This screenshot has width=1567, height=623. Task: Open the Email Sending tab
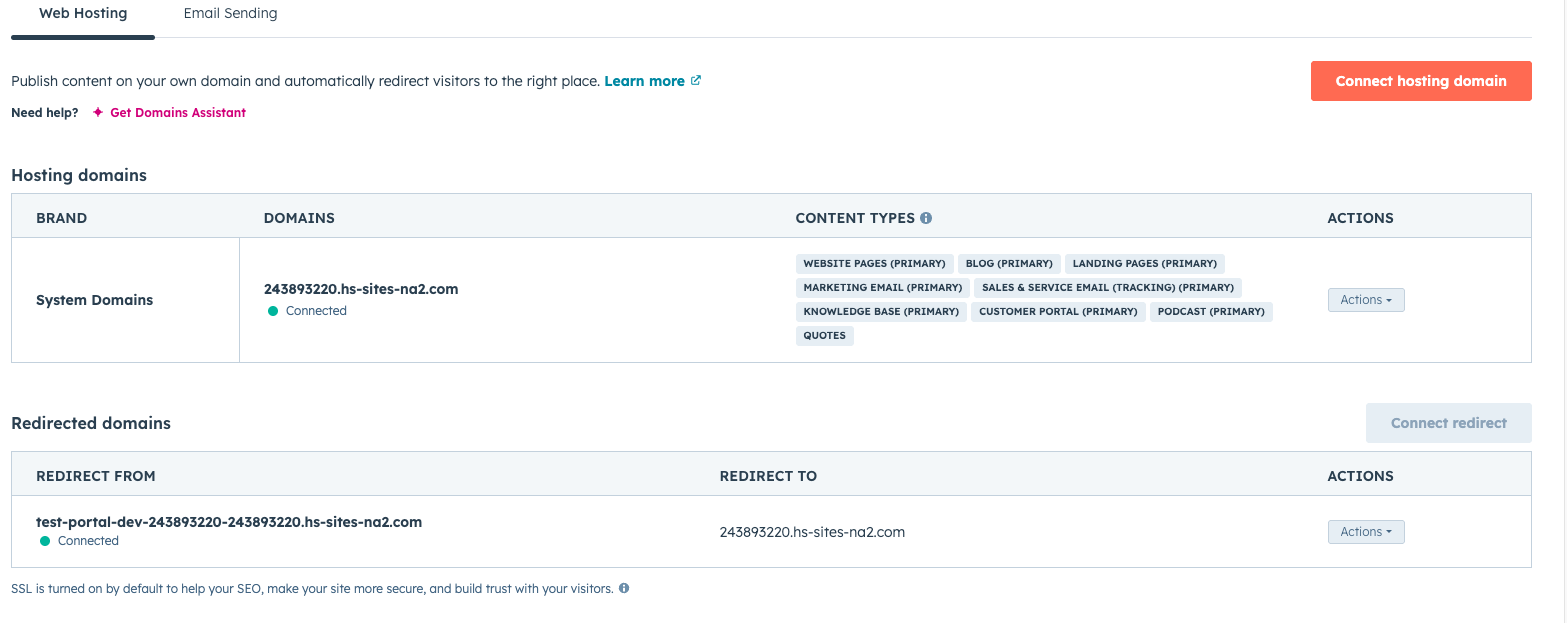[231, 14]
